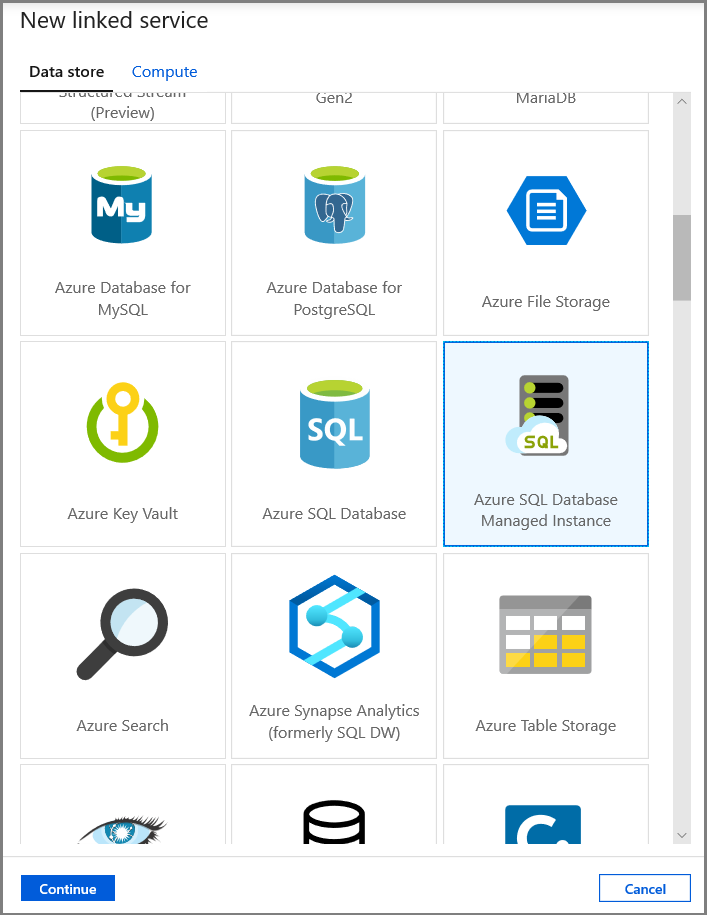Click the black database cylinder tile
Image resolution: width=707 pixels, height=915 pixels.
(334, 810)
